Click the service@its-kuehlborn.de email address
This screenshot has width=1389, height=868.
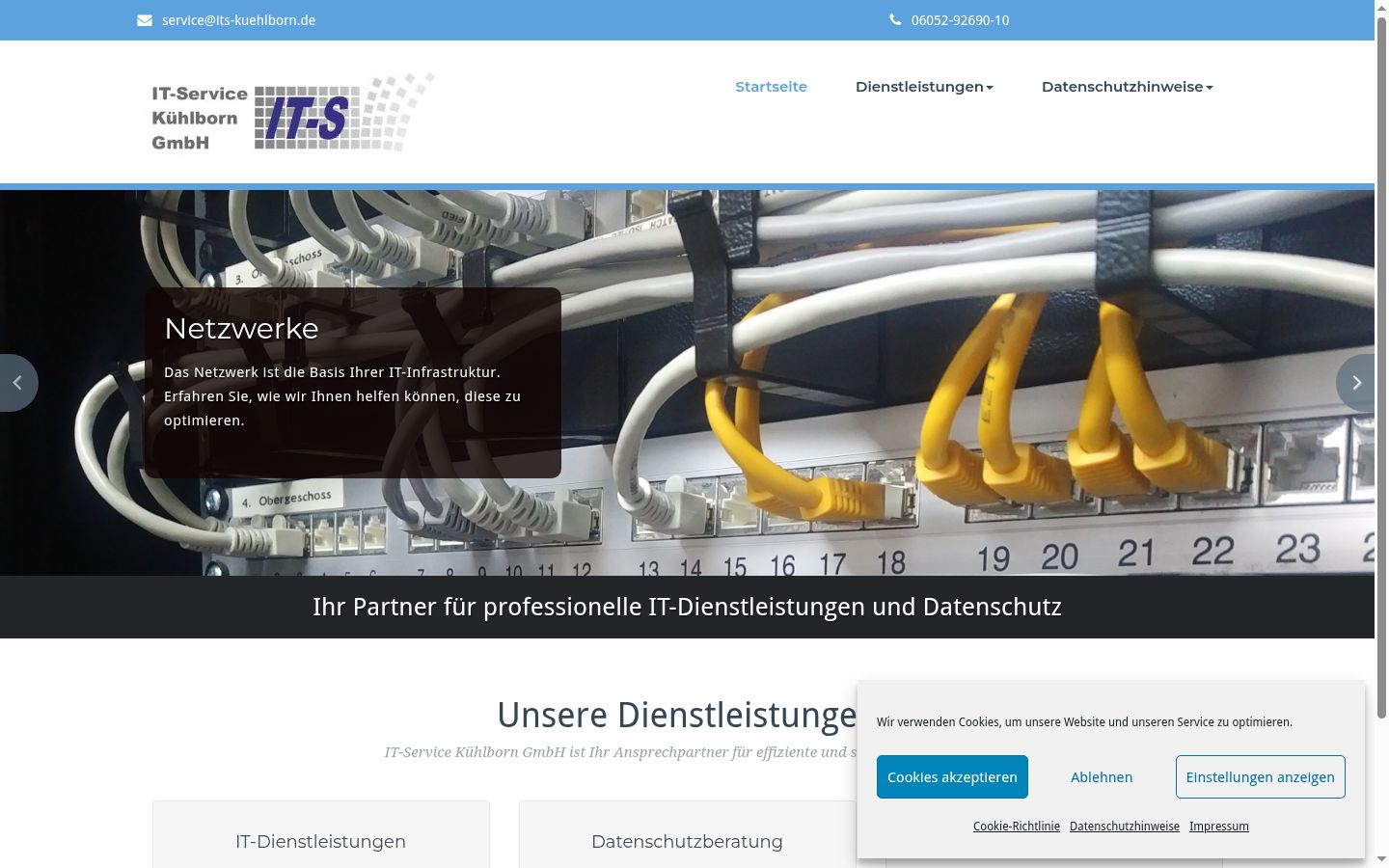click(x=238, y=20)
